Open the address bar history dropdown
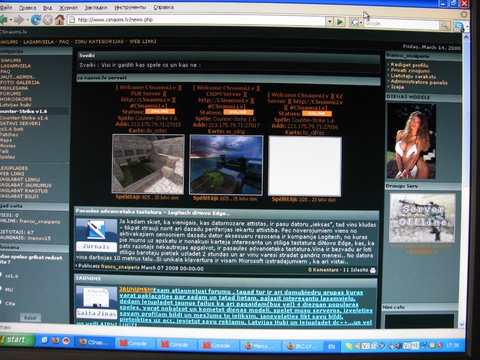The image size is (480, 360). click(329, 22)
